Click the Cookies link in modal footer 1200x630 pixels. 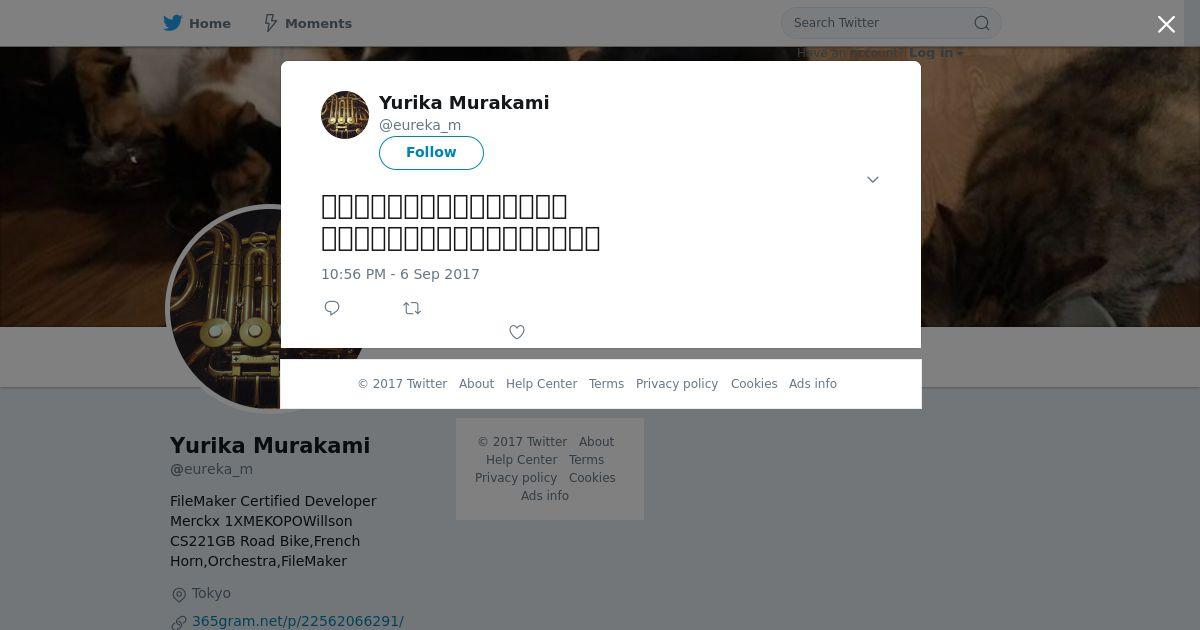(x=754, y=384)
